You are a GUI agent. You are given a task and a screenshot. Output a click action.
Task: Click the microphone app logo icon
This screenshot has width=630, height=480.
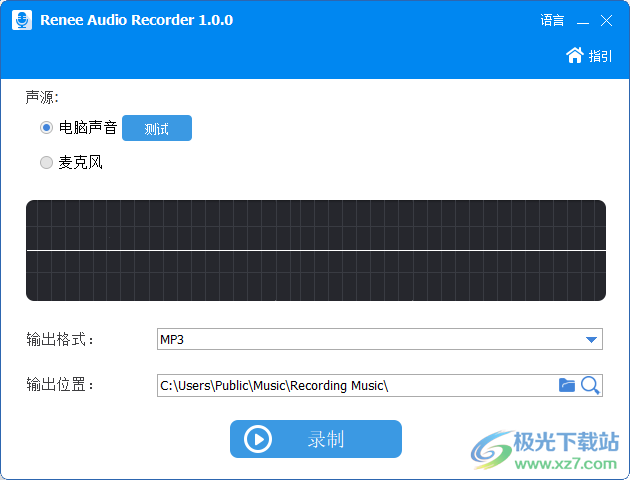click(22, 20)
